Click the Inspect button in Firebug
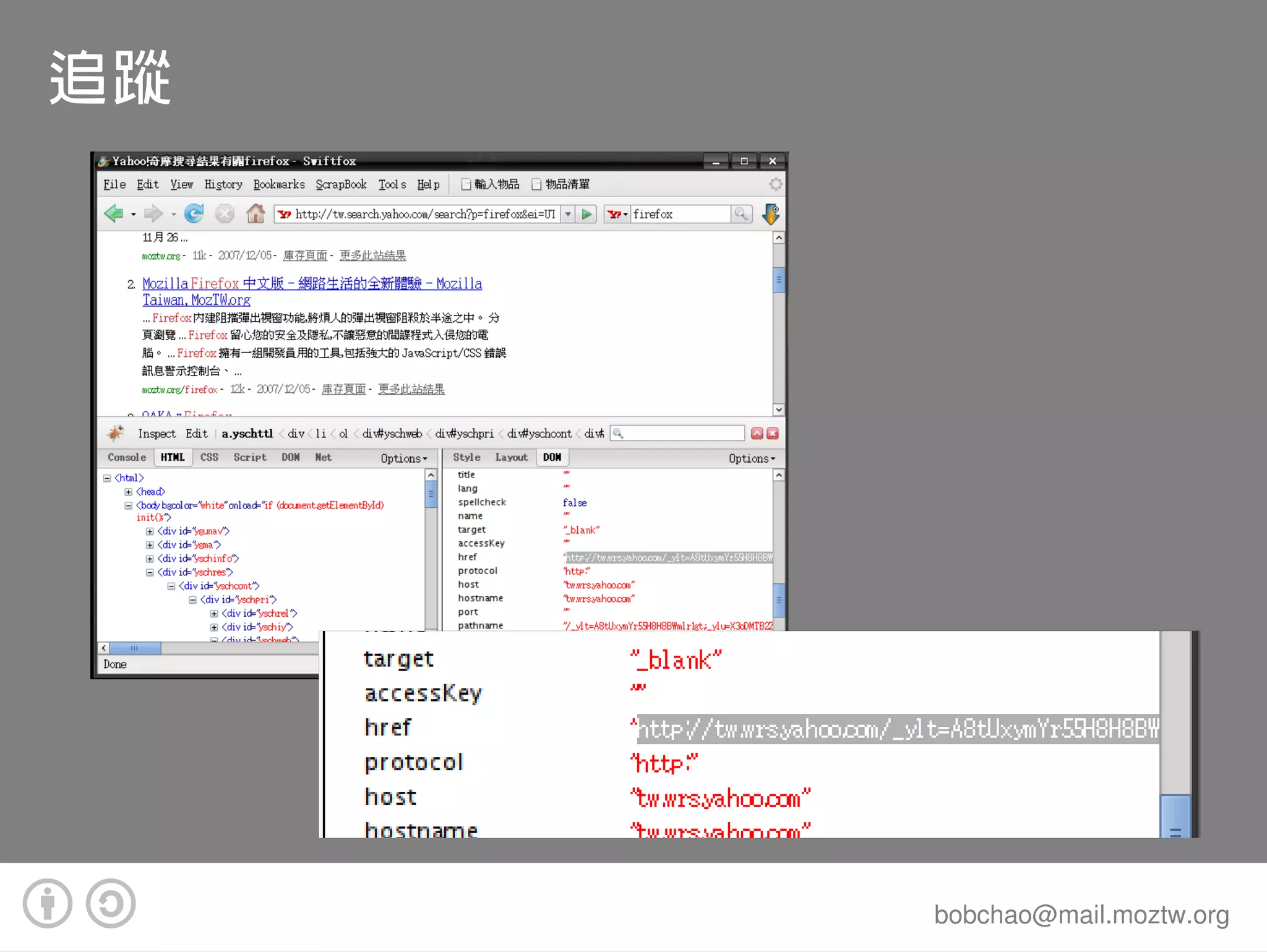Image resolution: width=1267 pixels, height=952 pixels. [157, 434]
